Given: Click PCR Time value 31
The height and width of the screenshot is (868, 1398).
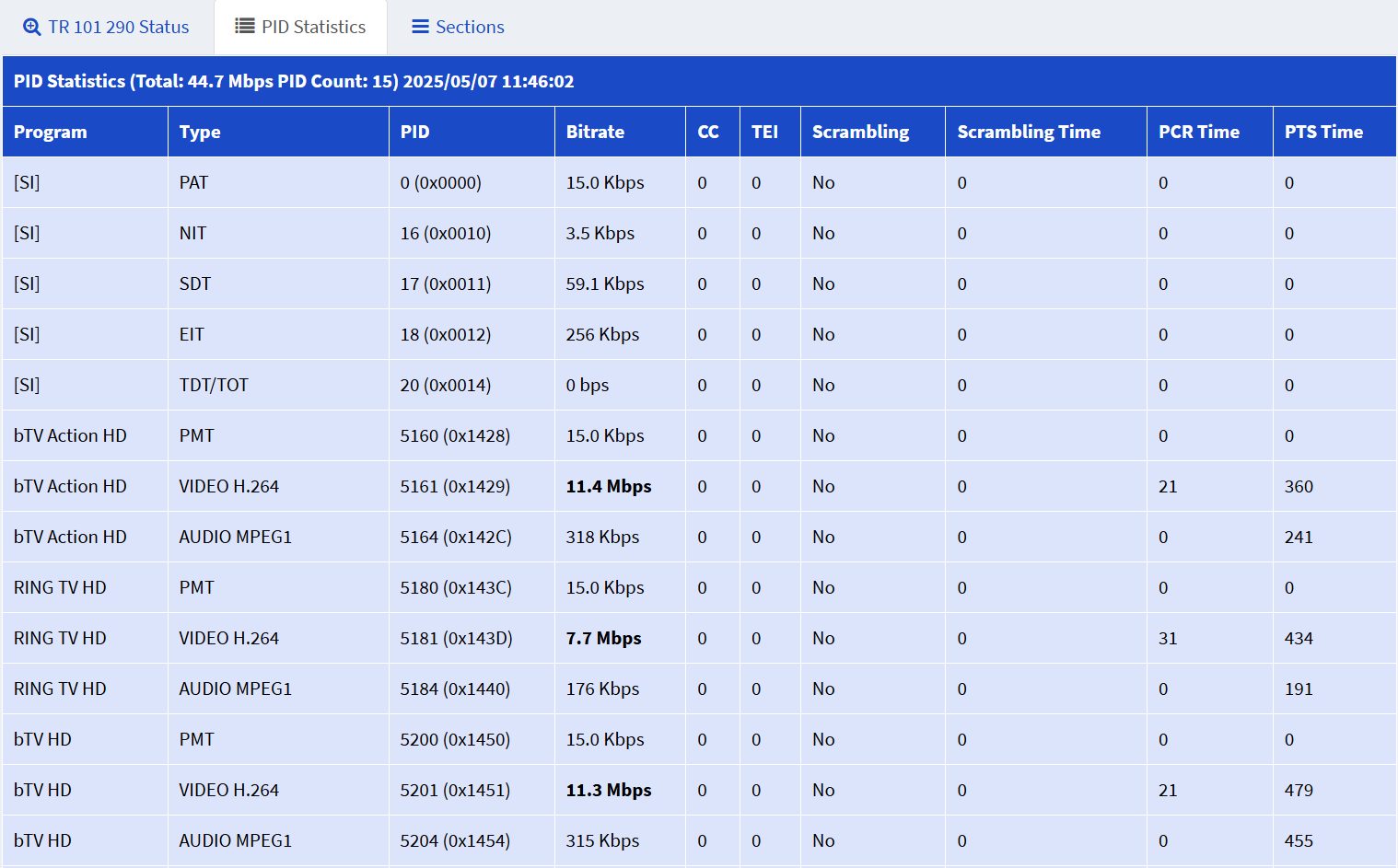Looking at the screenshot, I should (1168, 638).
